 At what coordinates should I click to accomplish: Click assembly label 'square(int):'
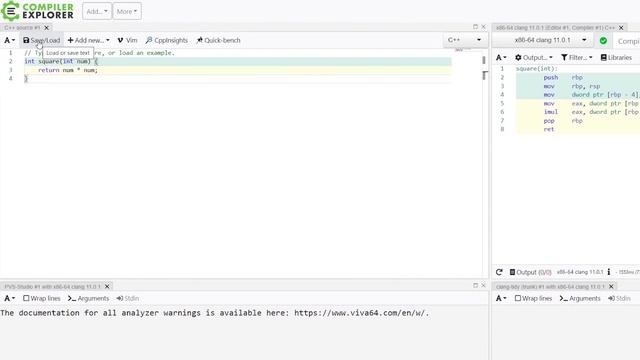coord(537,69)
